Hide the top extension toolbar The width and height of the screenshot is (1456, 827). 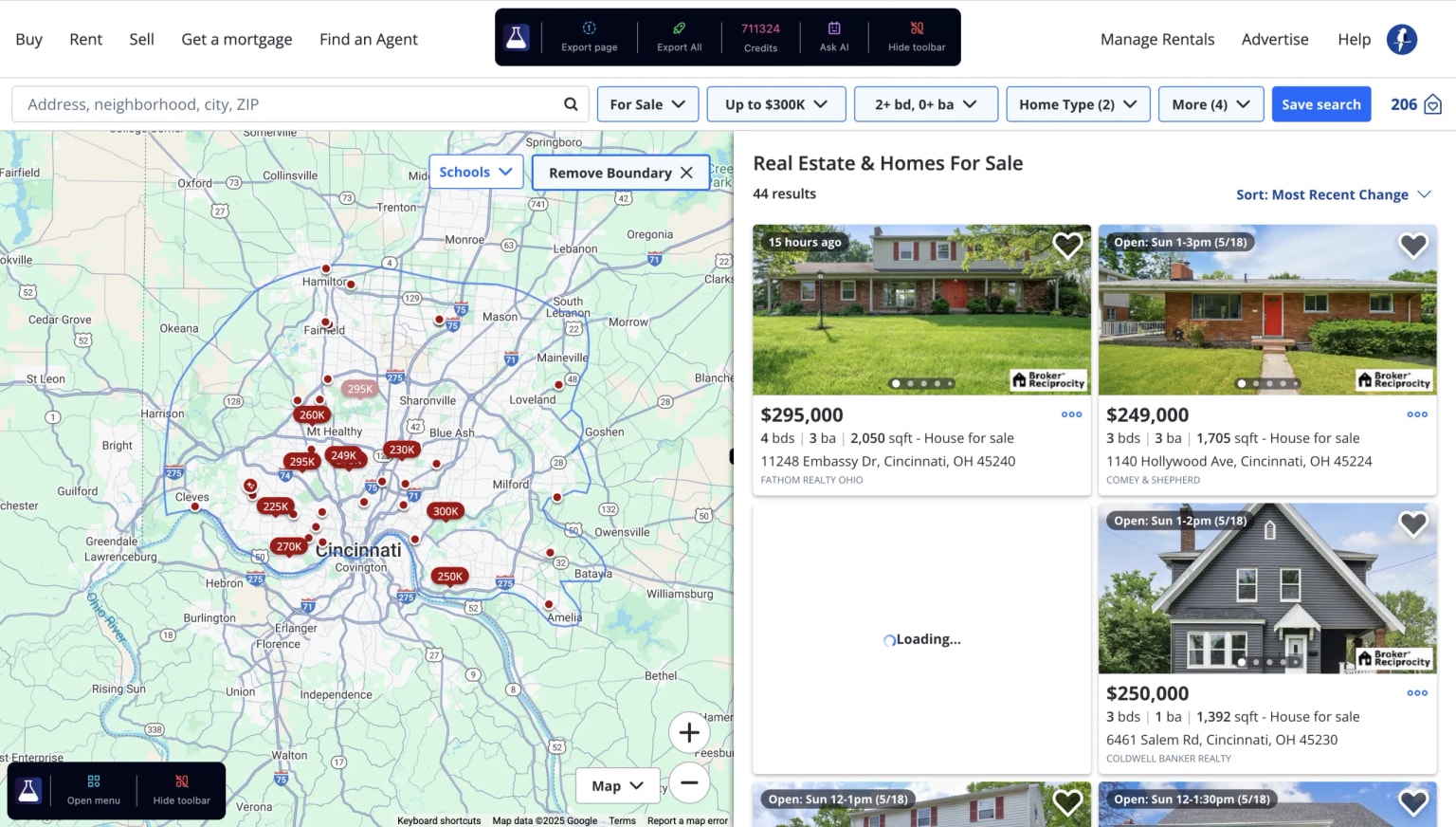tap(916, 37)
